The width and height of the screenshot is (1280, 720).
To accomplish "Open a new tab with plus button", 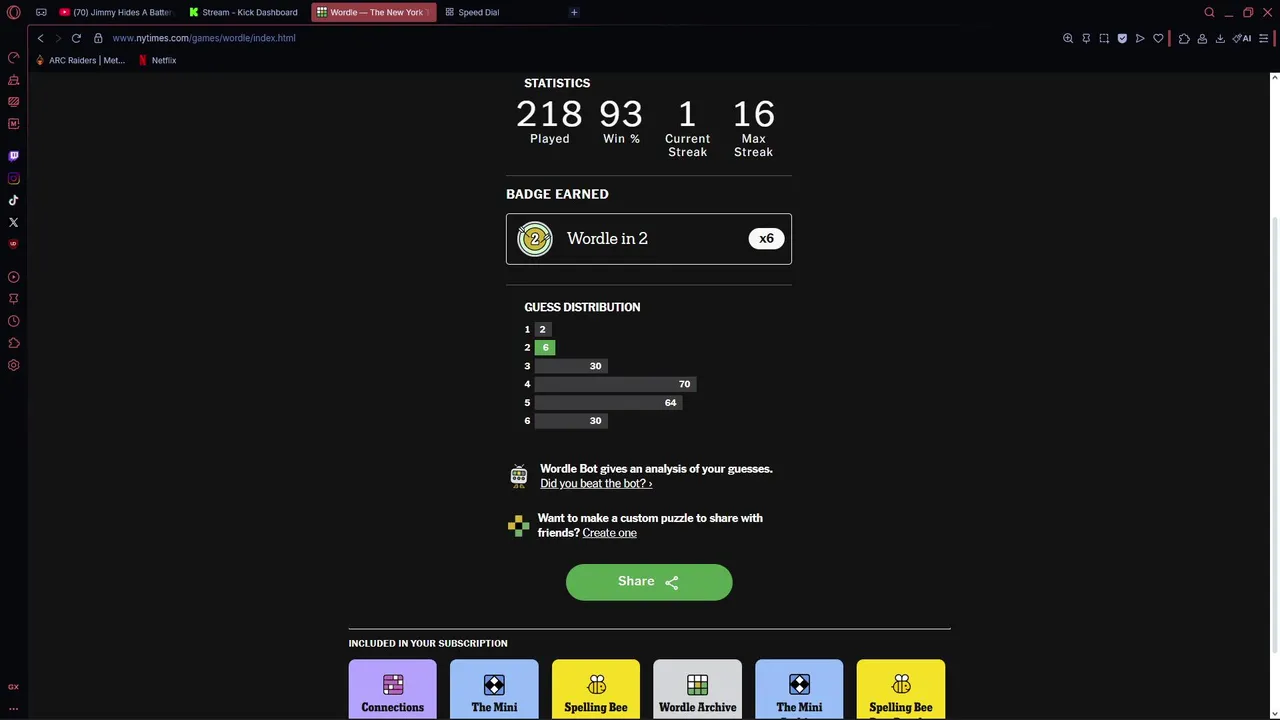I will [x=574, y=12].
